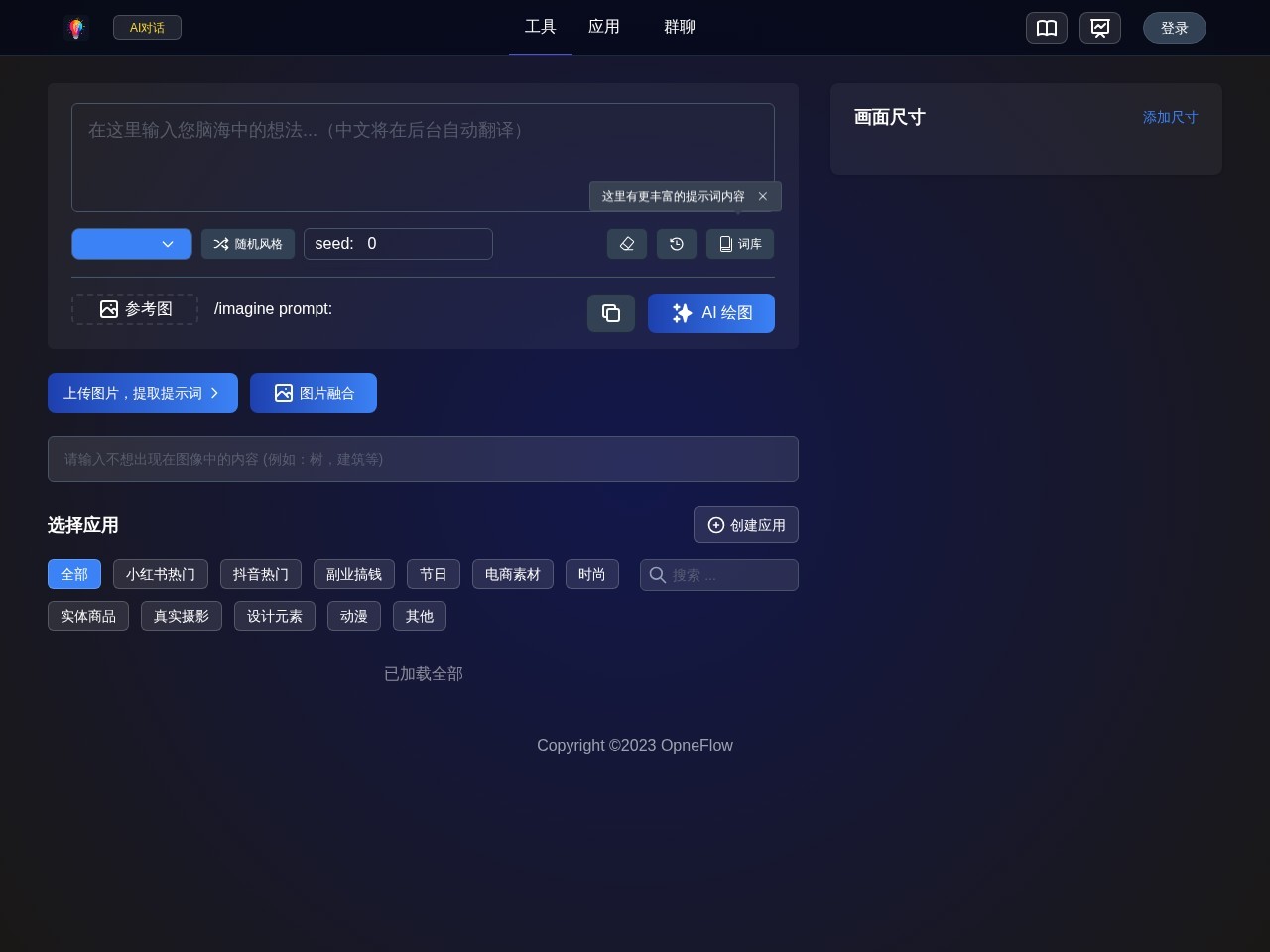Screen dimensions: 1270x952
Task: Click the 随机风格 shuffle random style button
Action: [x=248, y=244]
